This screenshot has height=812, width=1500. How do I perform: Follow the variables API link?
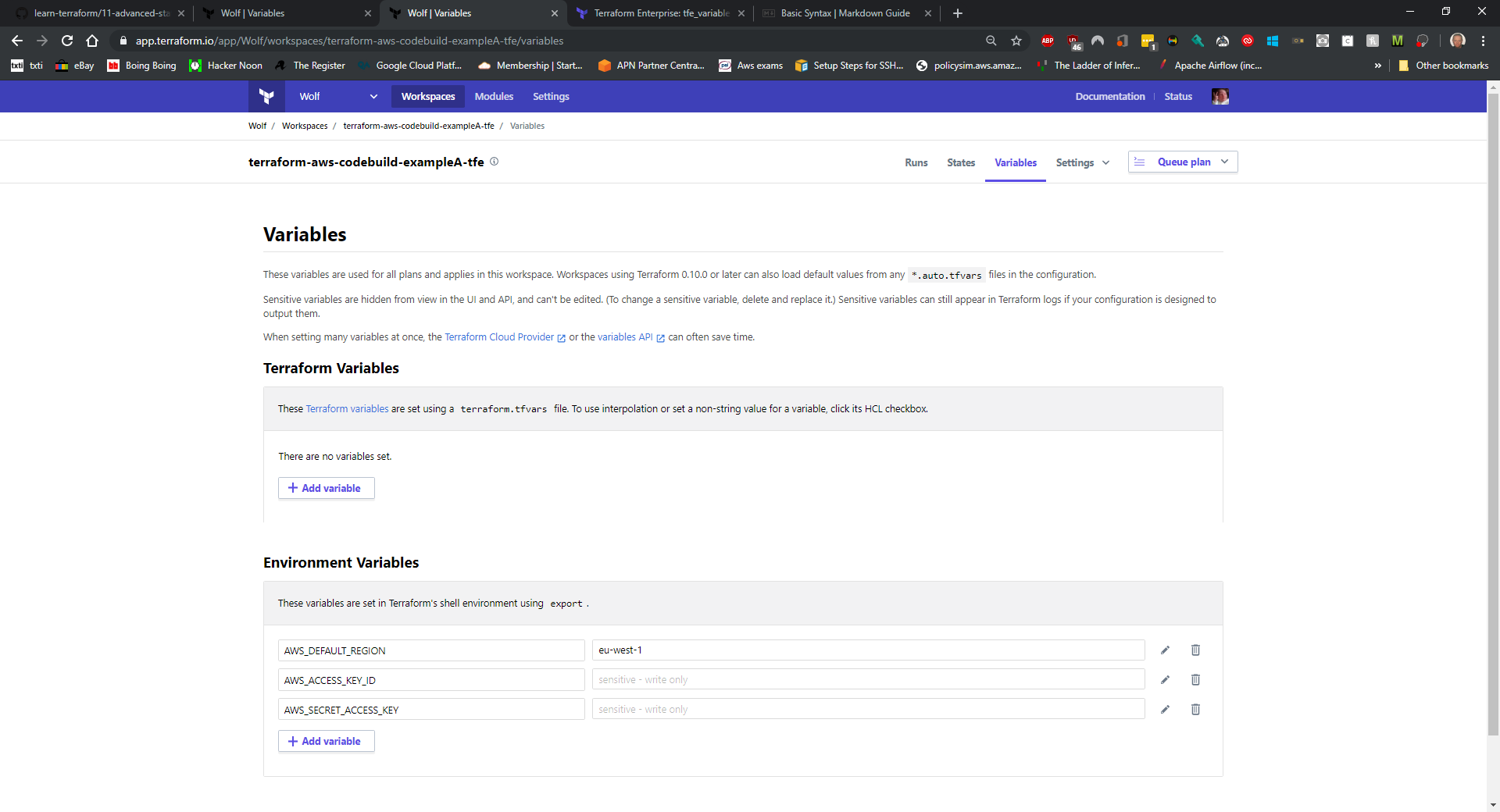[630, 337]
